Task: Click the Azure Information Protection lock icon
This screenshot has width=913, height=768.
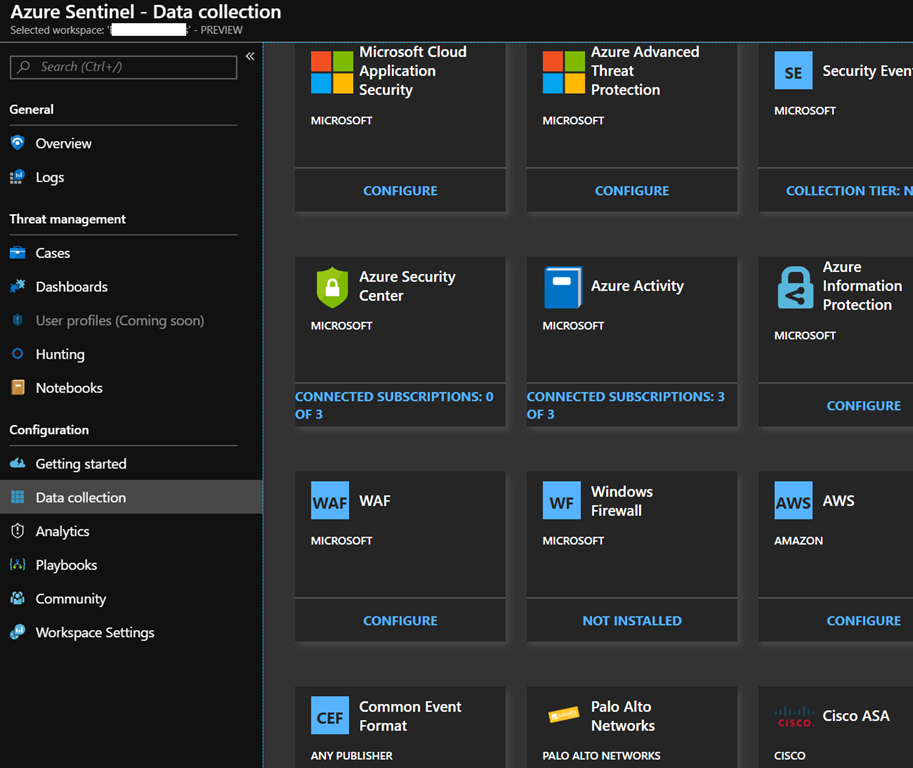Action: tap(795, 287)
